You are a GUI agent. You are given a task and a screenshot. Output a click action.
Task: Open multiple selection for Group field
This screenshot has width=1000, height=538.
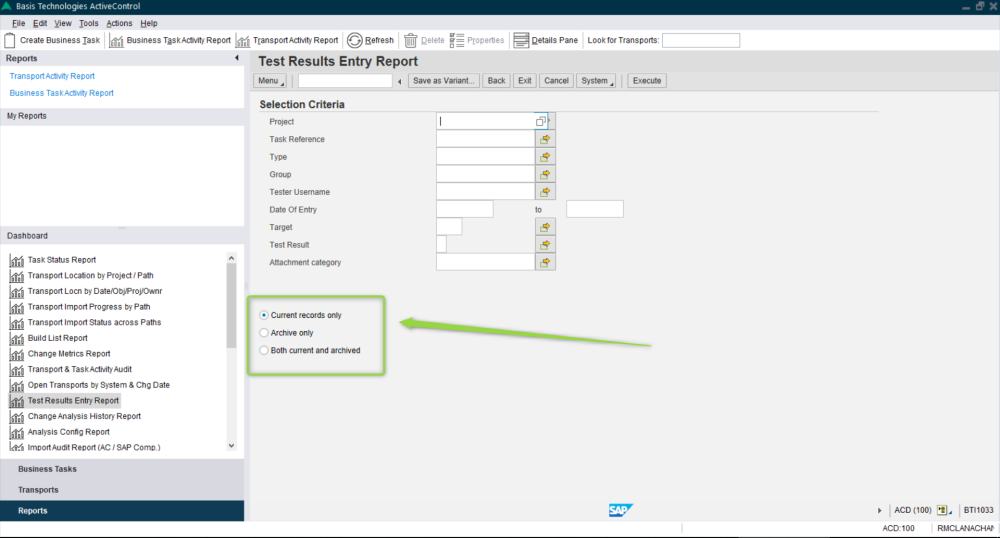pos(545,174)
